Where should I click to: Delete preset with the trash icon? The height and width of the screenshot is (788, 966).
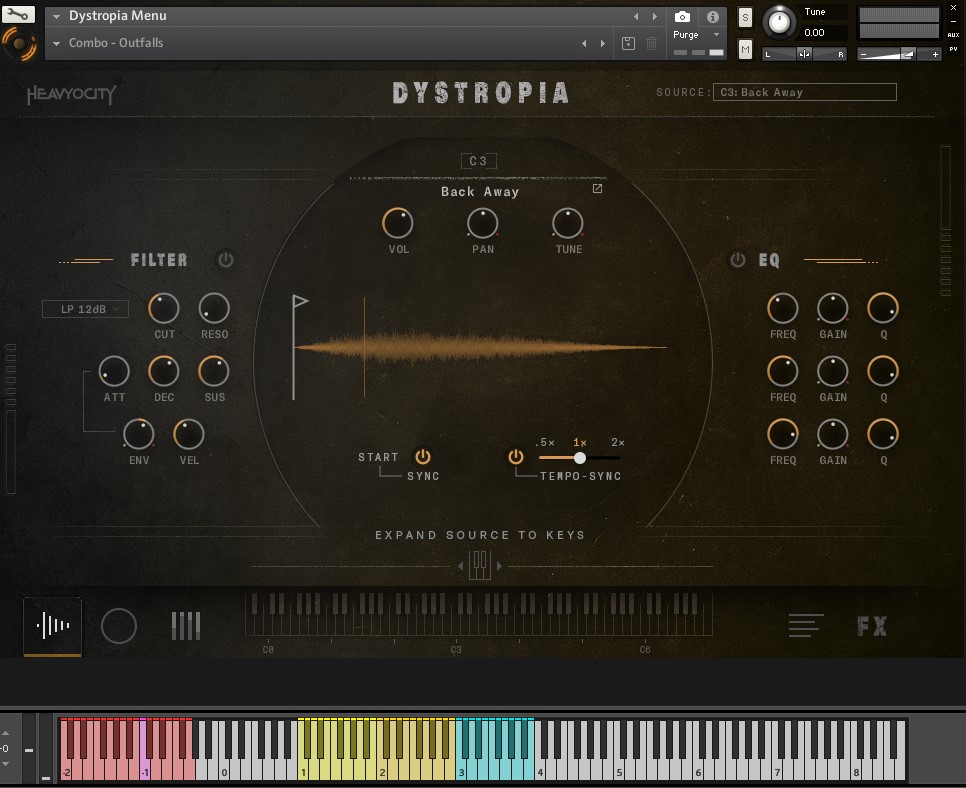coord(652,43)
